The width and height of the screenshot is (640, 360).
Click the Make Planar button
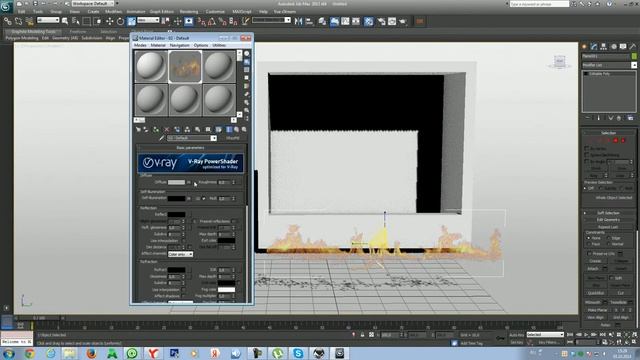pyautogui.click(x=597, y=310)
